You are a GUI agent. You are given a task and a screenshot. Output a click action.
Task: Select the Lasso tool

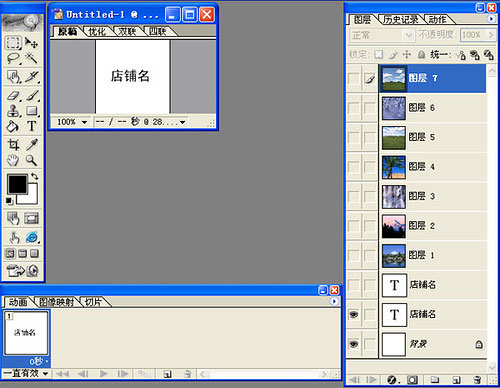(13, 58)
